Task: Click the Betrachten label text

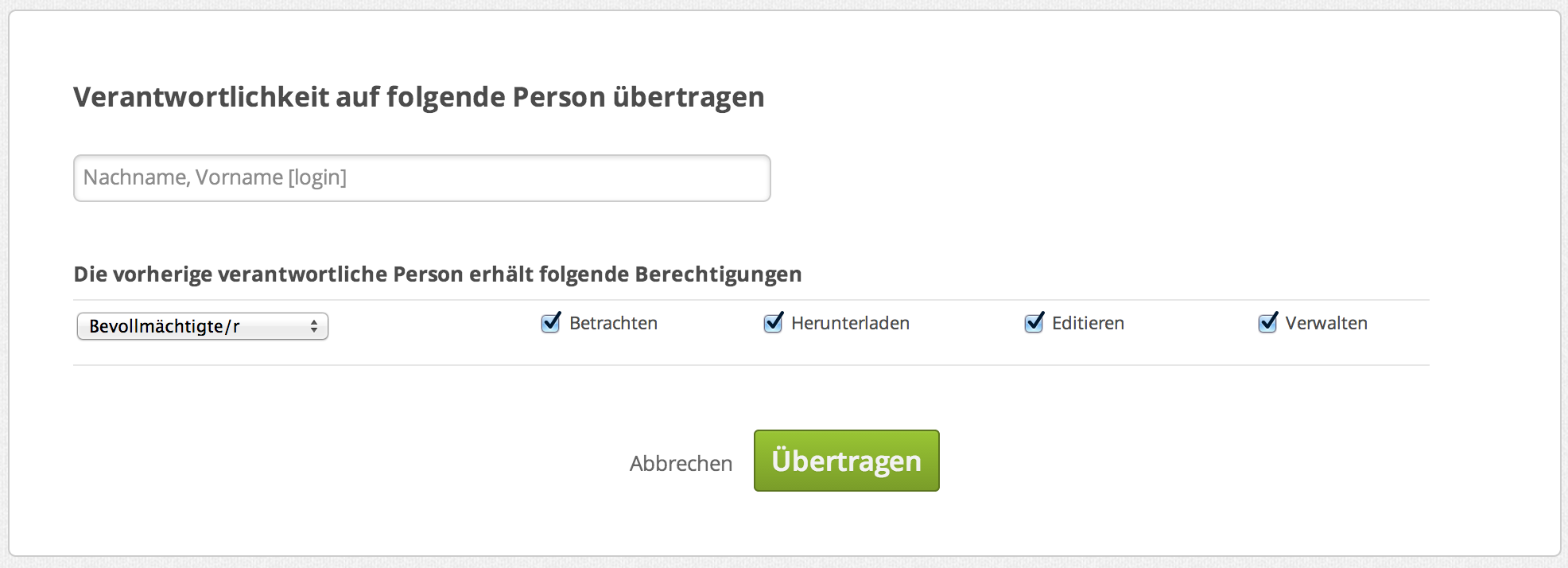Action: point(613,323)
